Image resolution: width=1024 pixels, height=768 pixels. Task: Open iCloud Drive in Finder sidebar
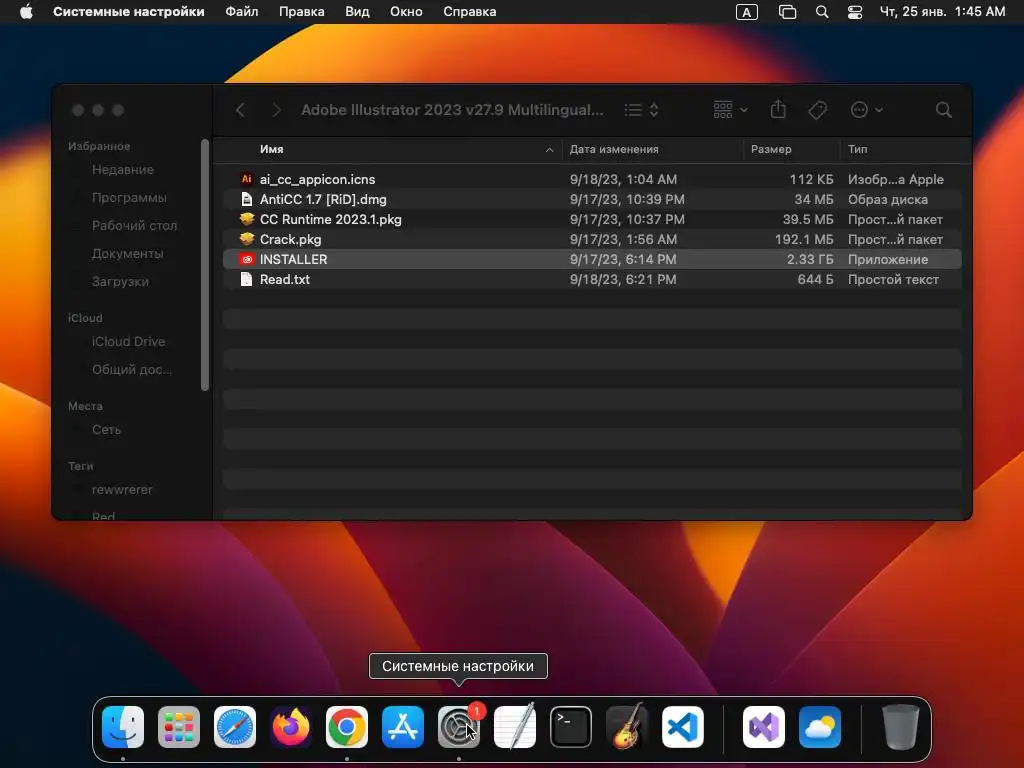(129, 342)
